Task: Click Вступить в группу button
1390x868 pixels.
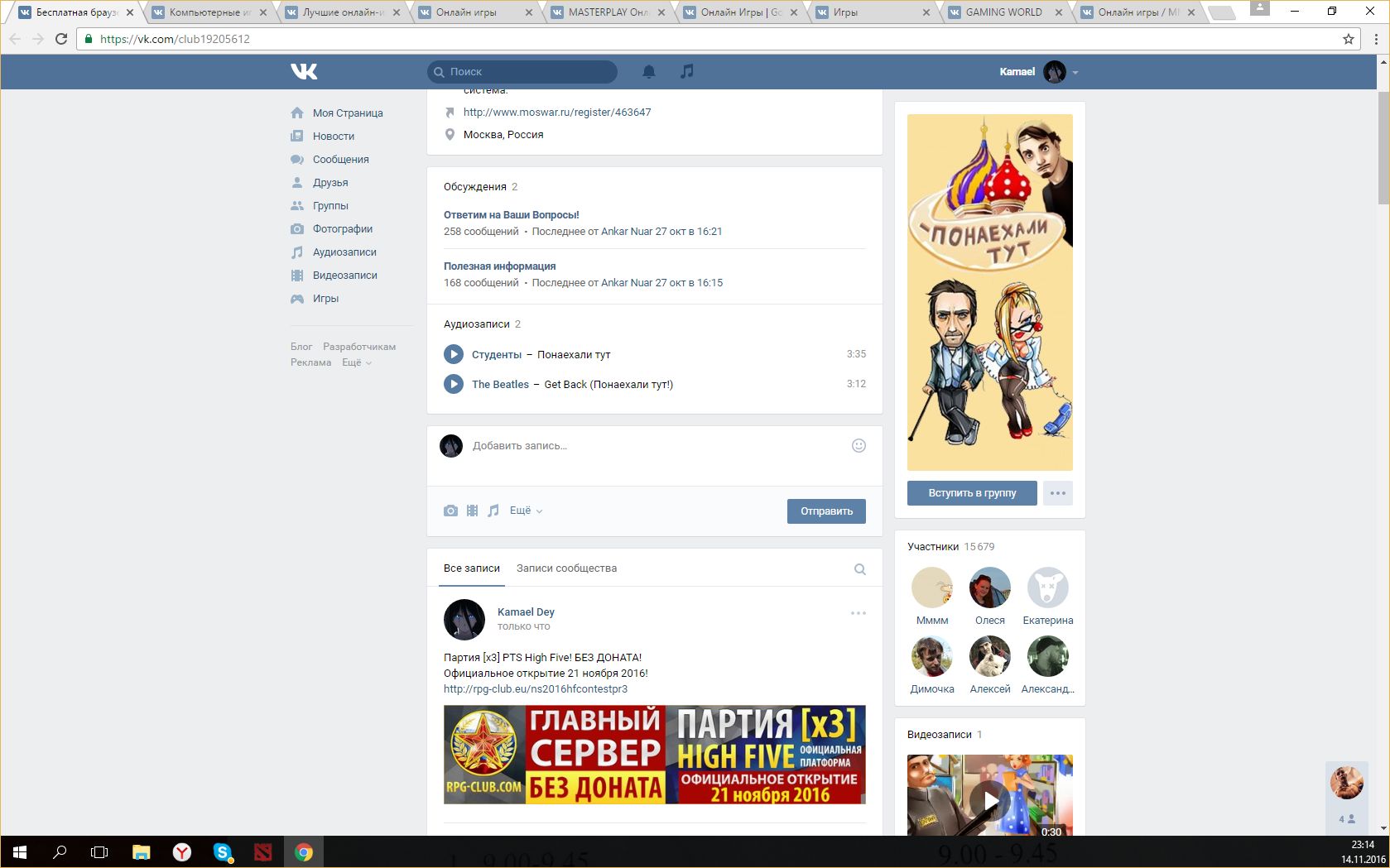Action: [972, 493]
